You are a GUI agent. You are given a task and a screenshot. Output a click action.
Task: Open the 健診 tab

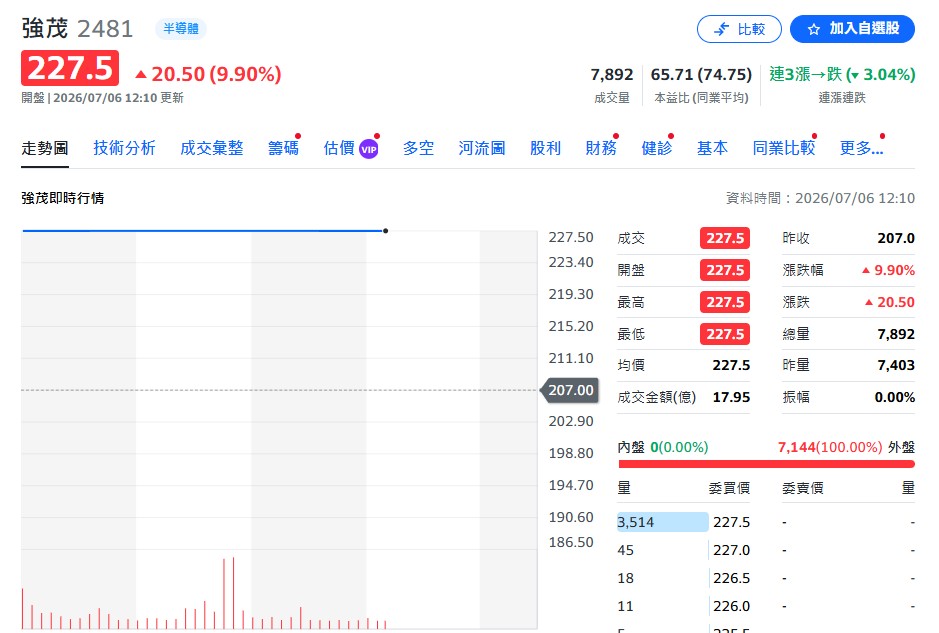pyautogui.click(x=657, y=148)
